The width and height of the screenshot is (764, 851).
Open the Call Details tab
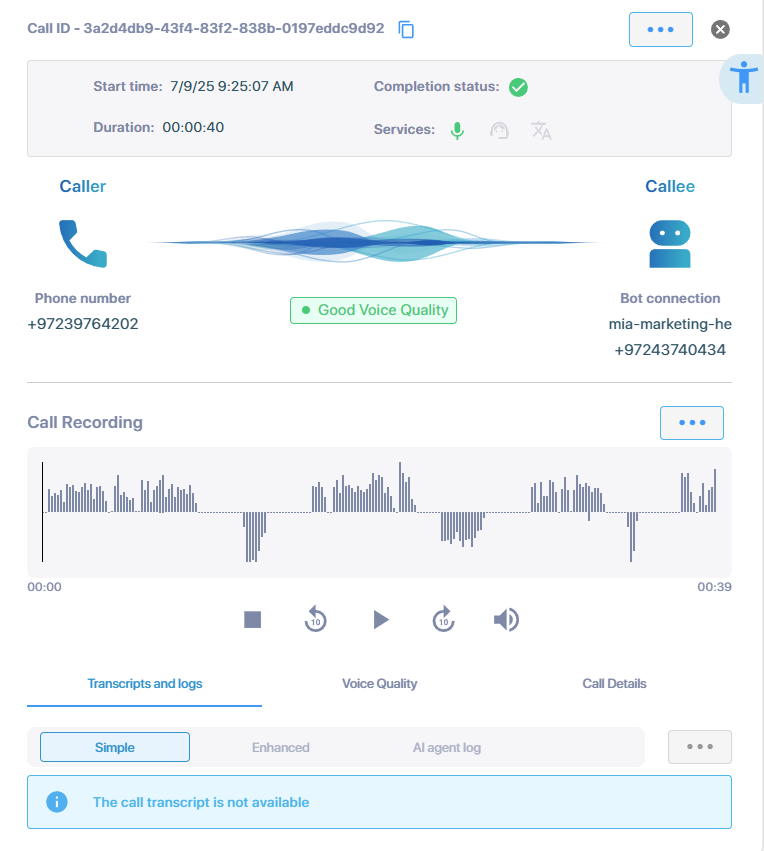coord(614,684)
